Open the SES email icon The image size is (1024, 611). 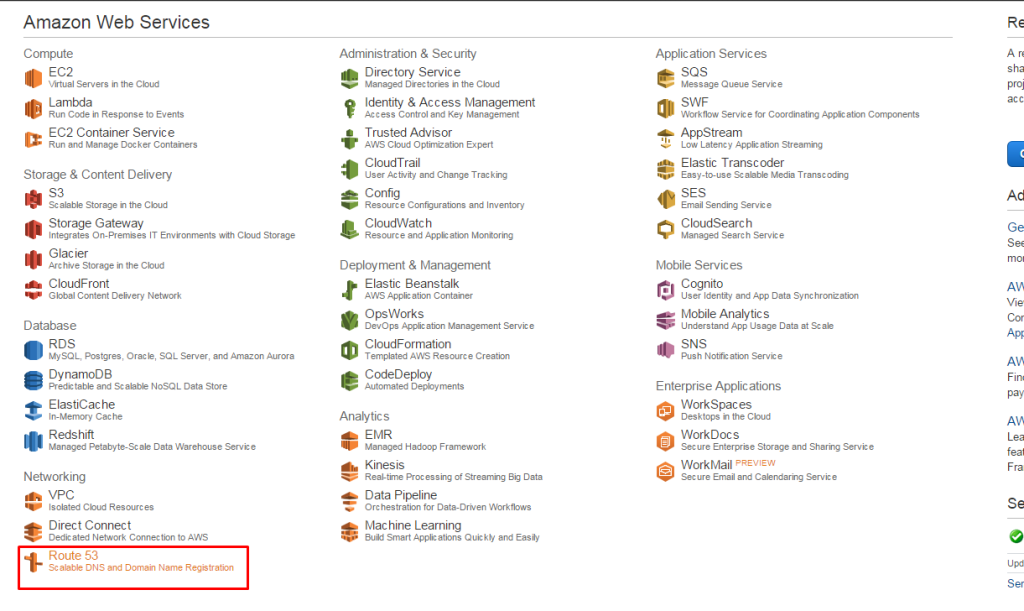pyautogui.click(x=665, y=199)
